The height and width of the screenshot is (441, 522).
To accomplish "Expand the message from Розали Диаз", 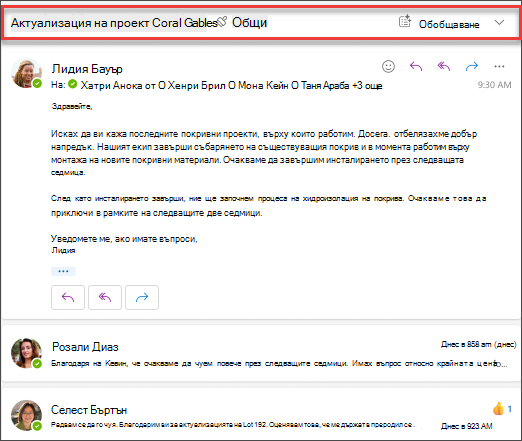I will click(261, 354).
